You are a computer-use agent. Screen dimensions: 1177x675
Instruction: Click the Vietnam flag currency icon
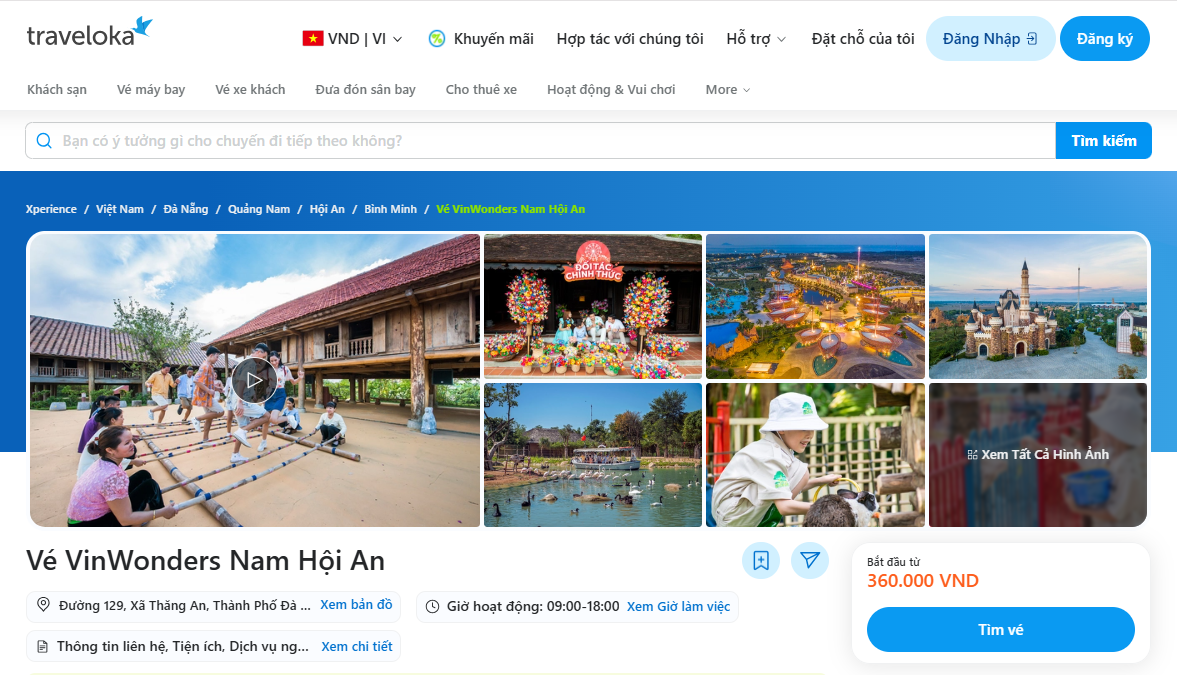313,38
